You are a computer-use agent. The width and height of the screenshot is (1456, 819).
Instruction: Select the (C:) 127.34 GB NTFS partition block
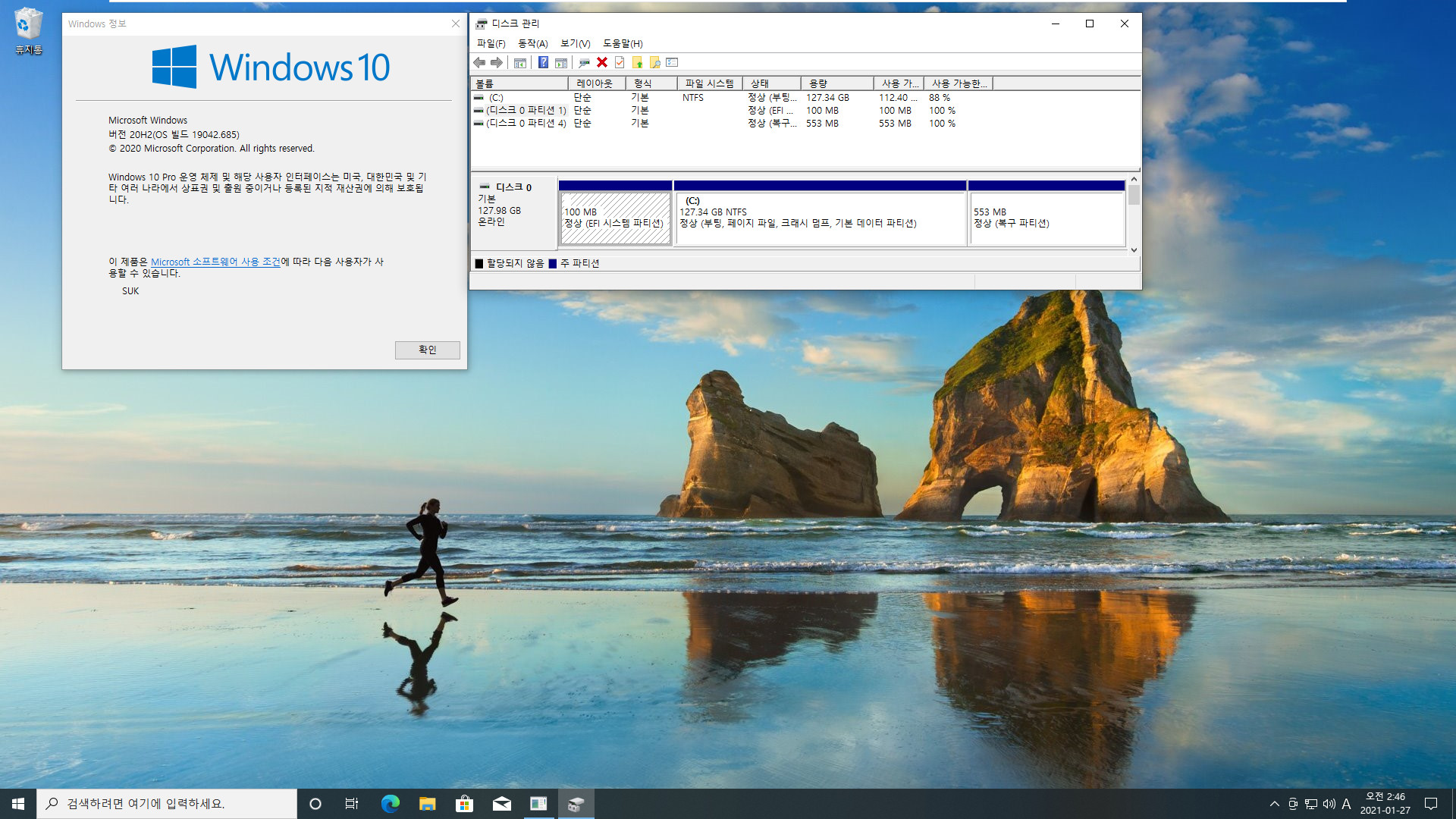coord(820,213)
